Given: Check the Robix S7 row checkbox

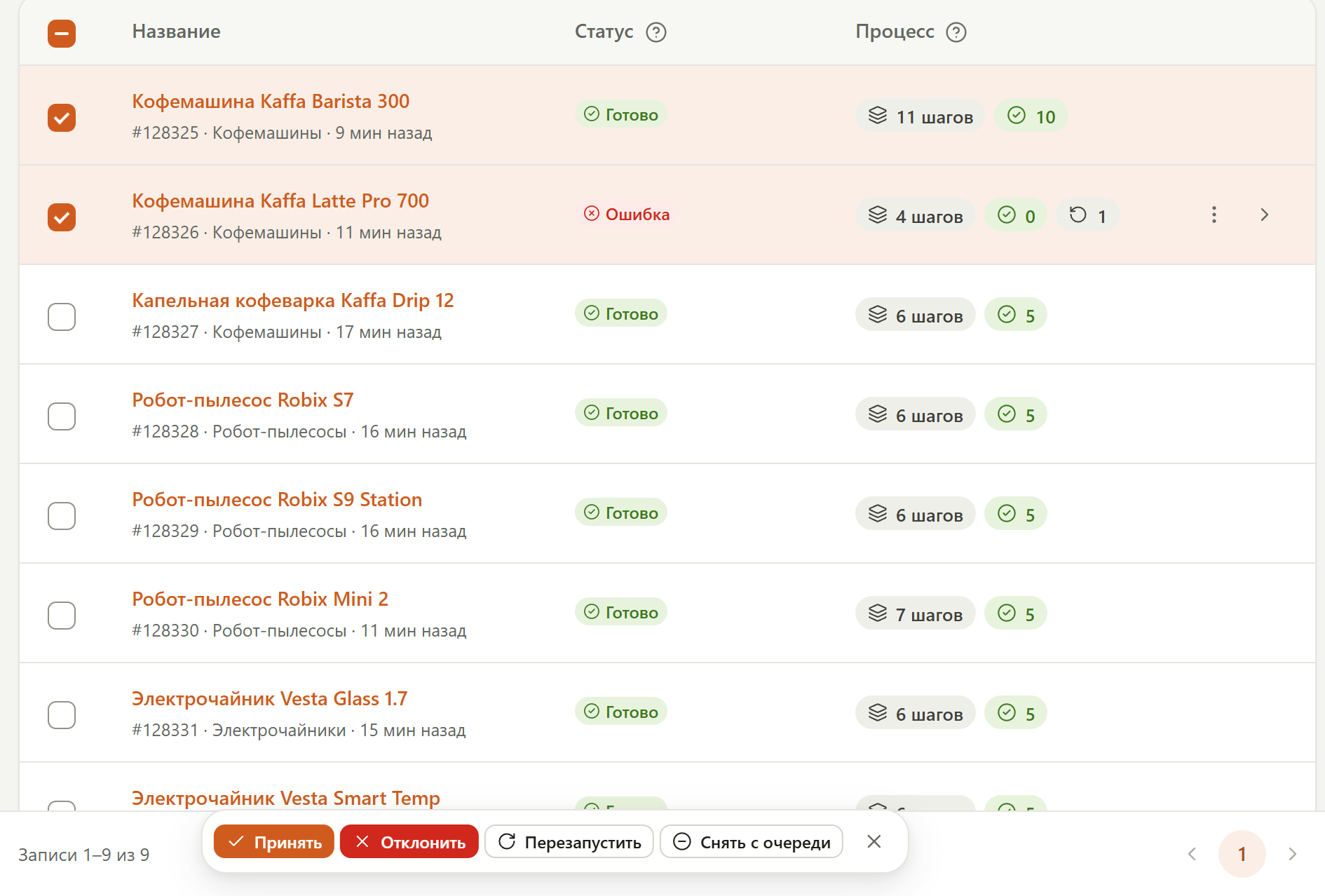Looking at the screenshot, I should (x=62, y=416).
